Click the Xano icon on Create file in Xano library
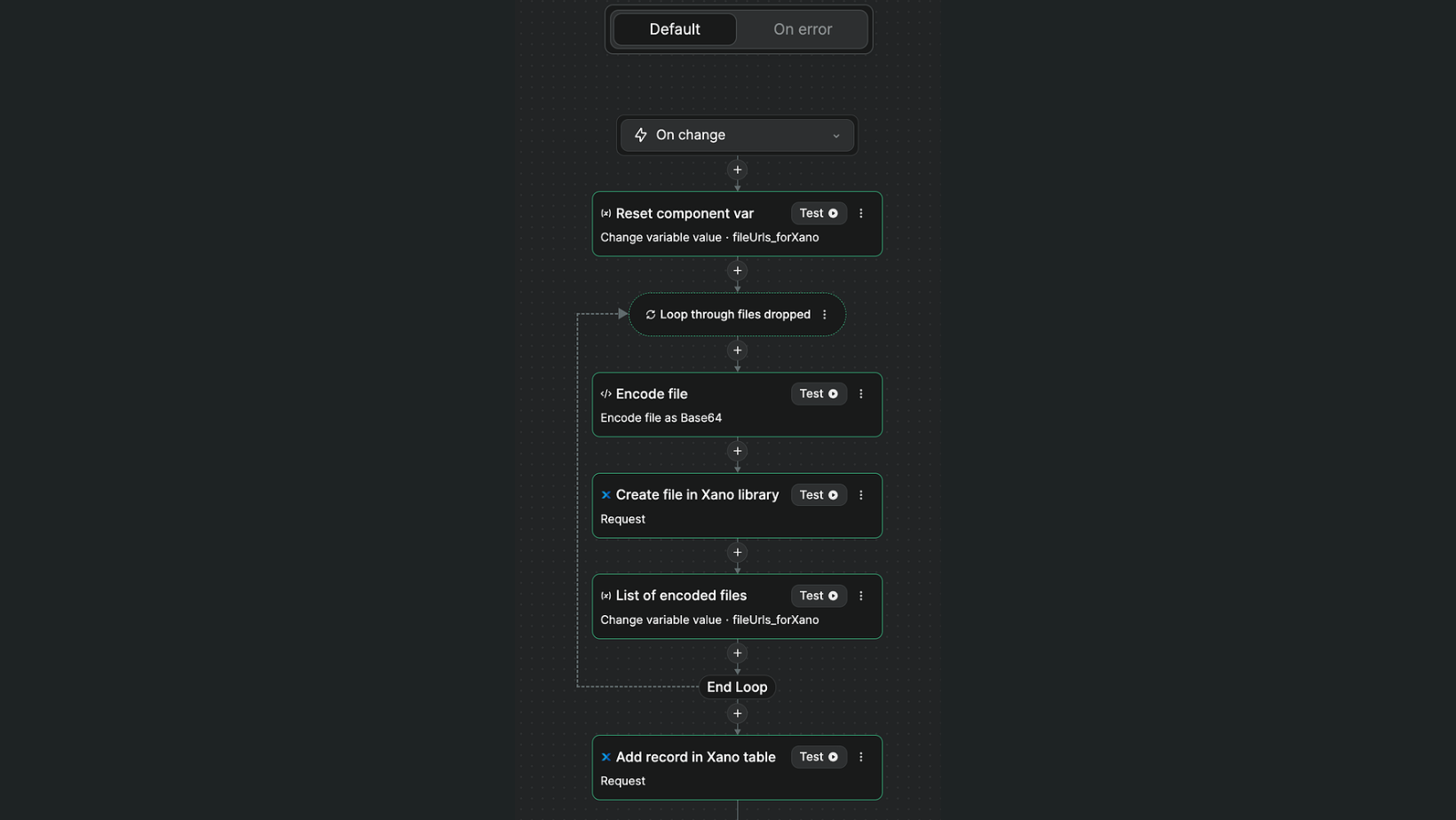The height and width of the screenshot is (820, 1456). pos(605,494)
